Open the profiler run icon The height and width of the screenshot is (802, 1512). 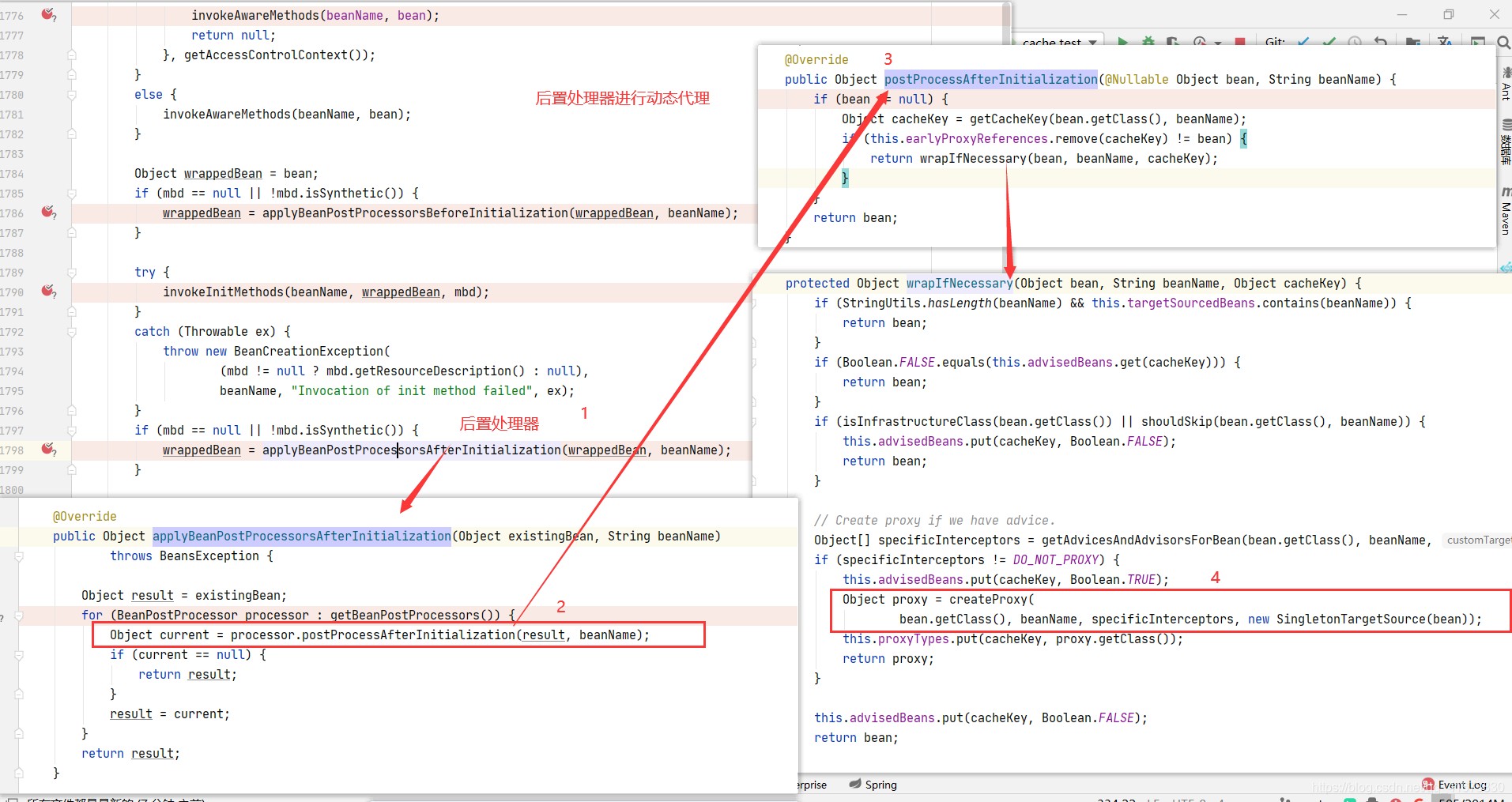tap(1200, 41)
